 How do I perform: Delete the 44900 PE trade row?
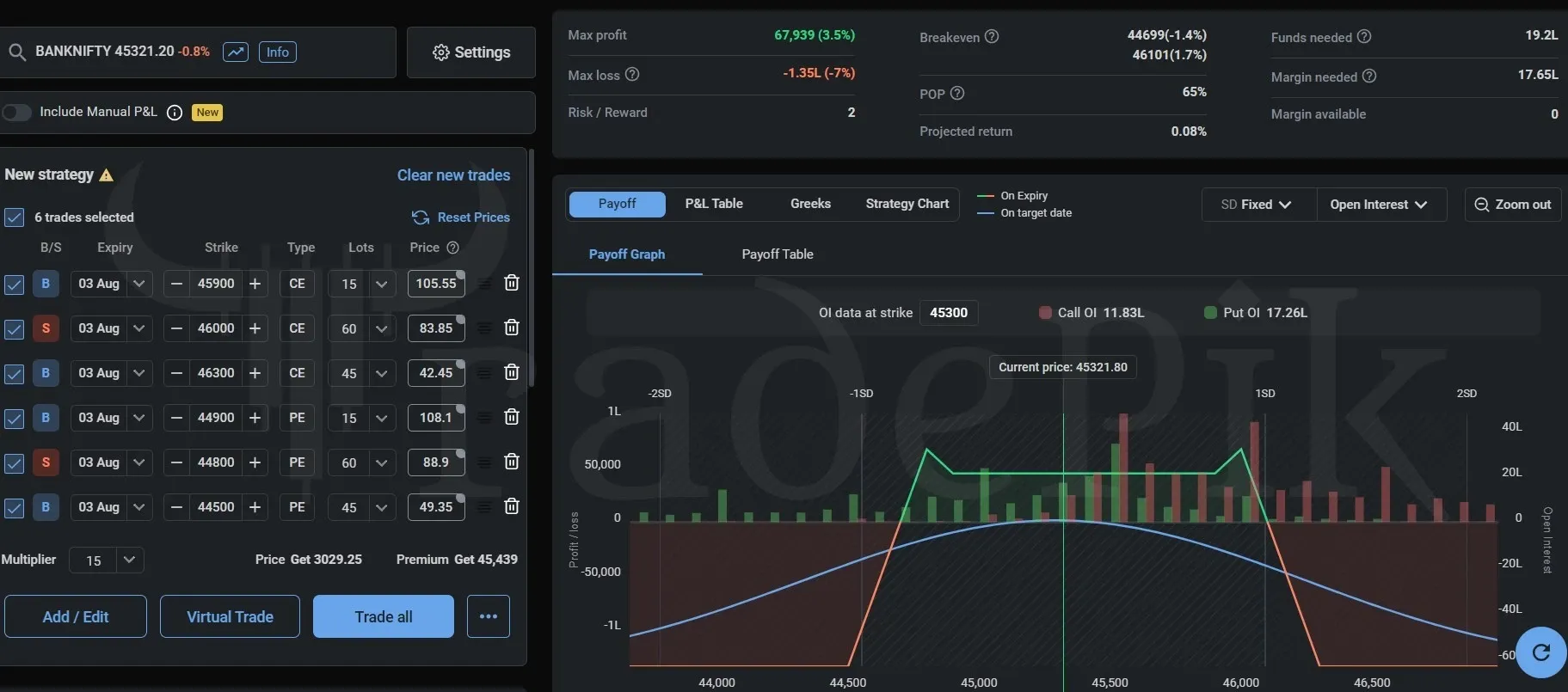click(x=512, y=417)
